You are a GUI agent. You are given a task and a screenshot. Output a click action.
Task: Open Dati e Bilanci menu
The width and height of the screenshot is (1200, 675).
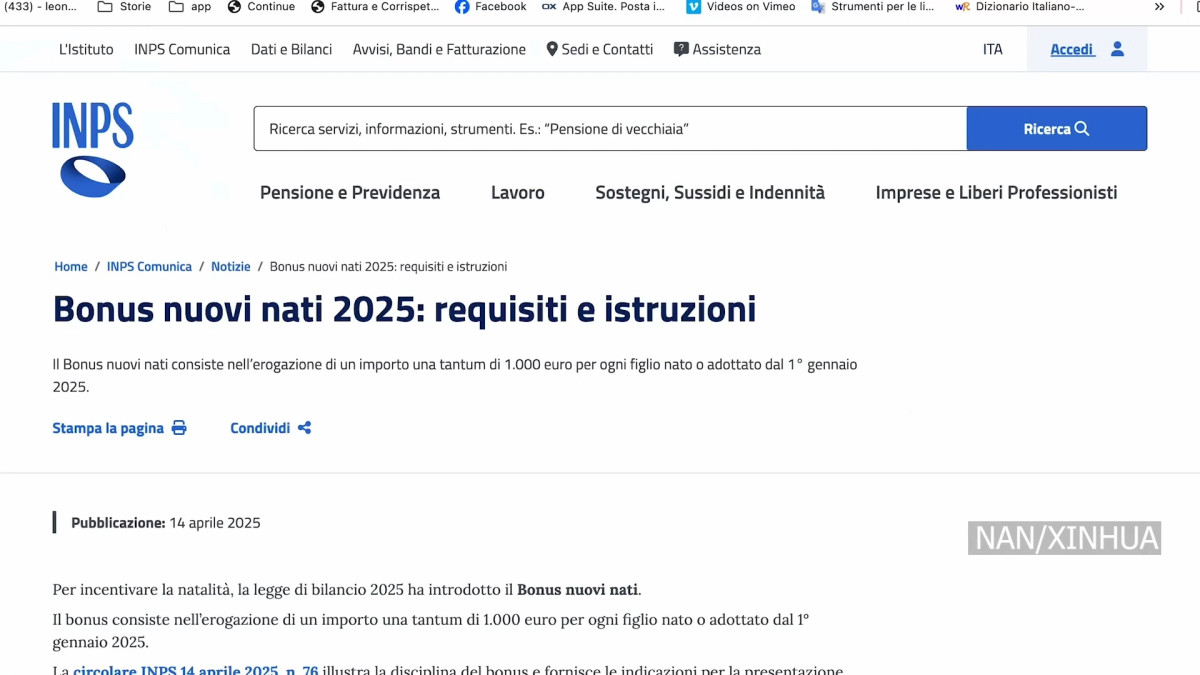tap(291, 49)
